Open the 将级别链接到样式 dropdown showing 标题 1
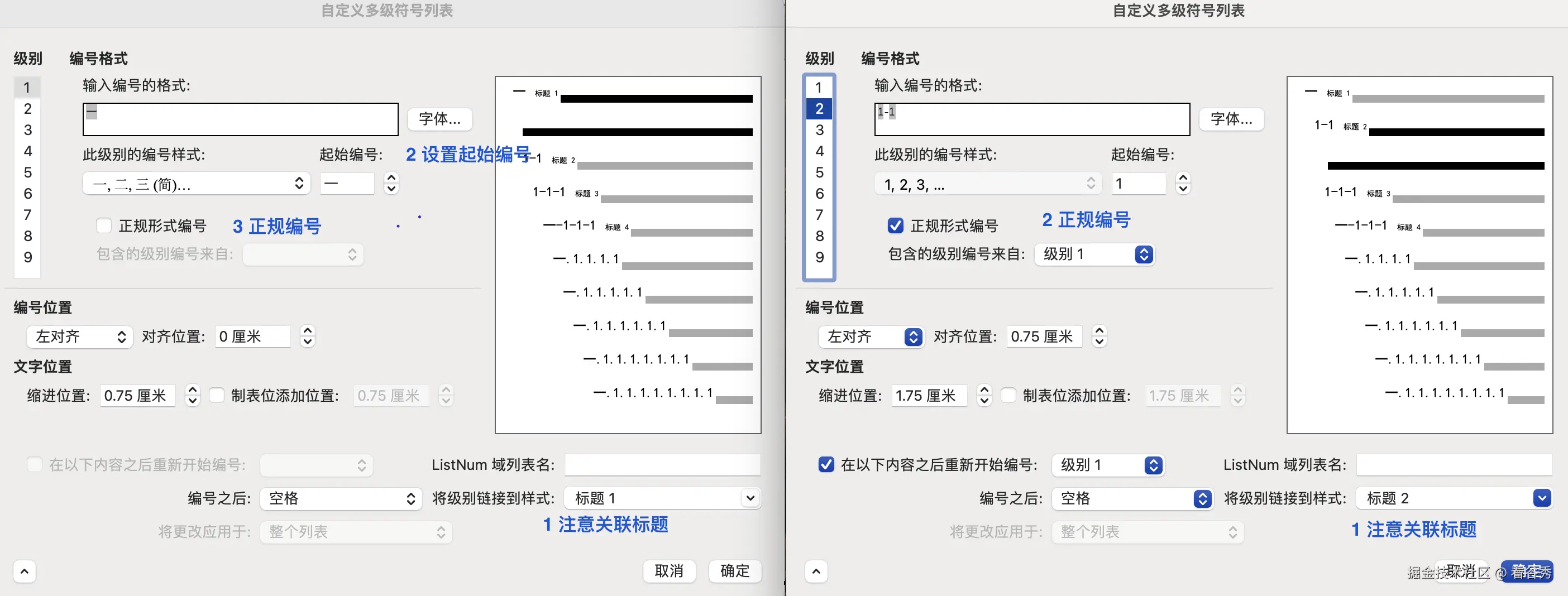Screen dimensions: 1568x596 point(662,497)
